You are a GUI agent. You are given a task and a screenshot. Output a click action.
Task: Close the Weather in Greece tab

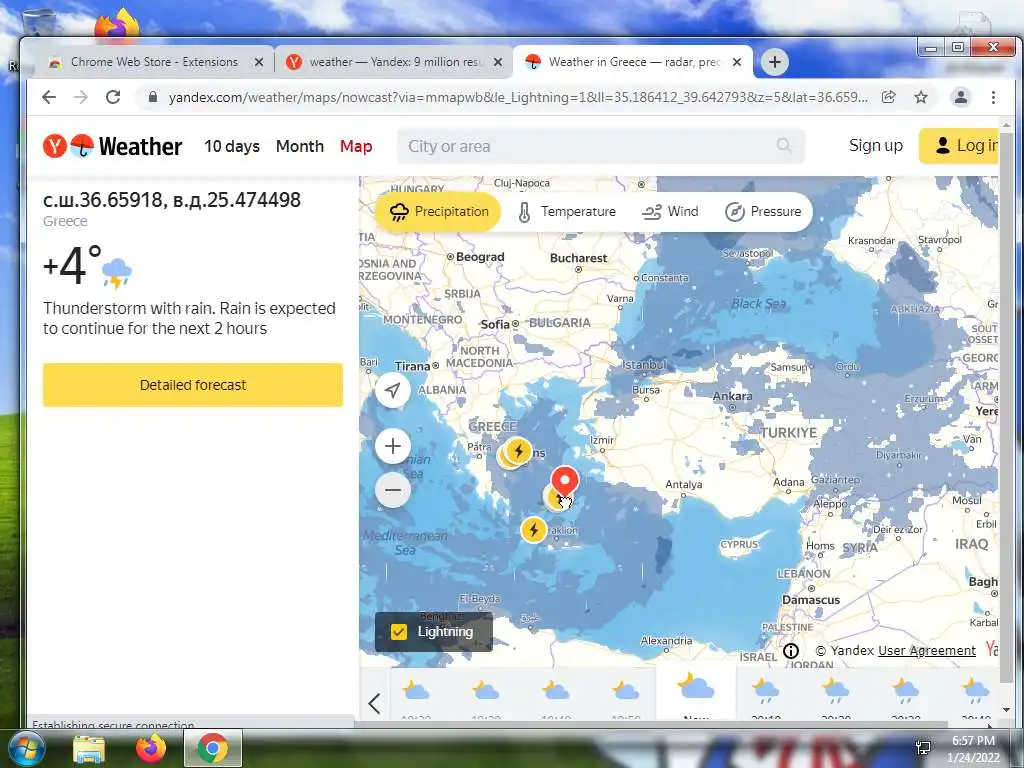pos(737,62)
